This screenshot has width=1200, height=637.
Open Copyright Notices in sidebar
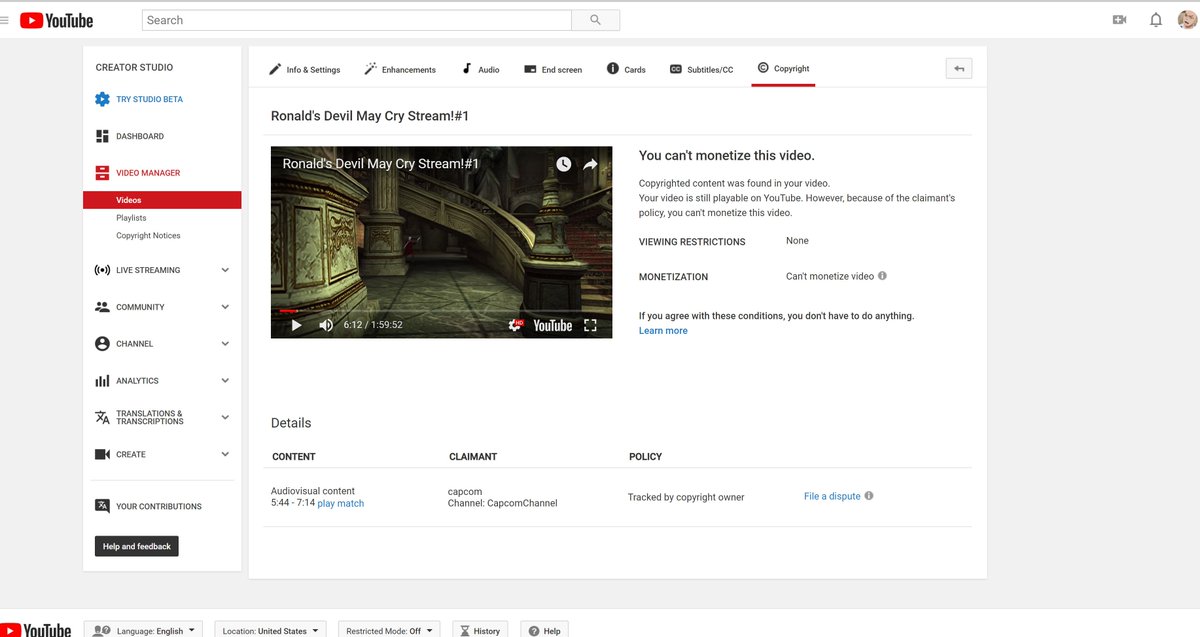148,236
